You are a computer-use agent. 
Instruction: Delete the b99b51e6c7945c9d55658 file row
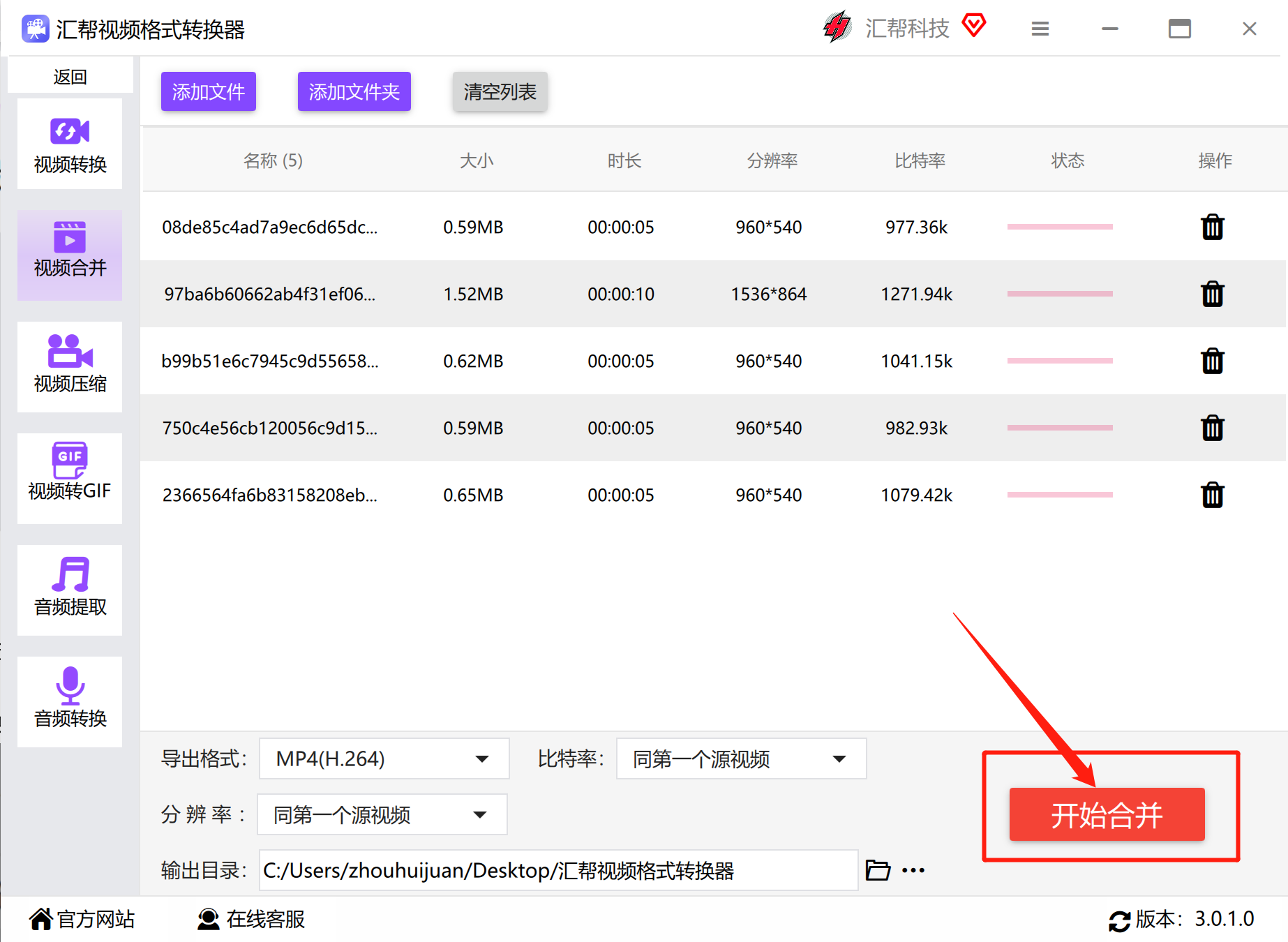pyautogui.click(x=1213, y=361)
